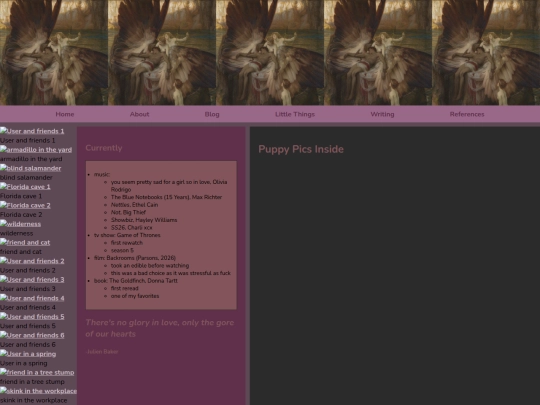Open the Home nav link
Viewport: 540px width, 405px height.
[x=65, y=114]
